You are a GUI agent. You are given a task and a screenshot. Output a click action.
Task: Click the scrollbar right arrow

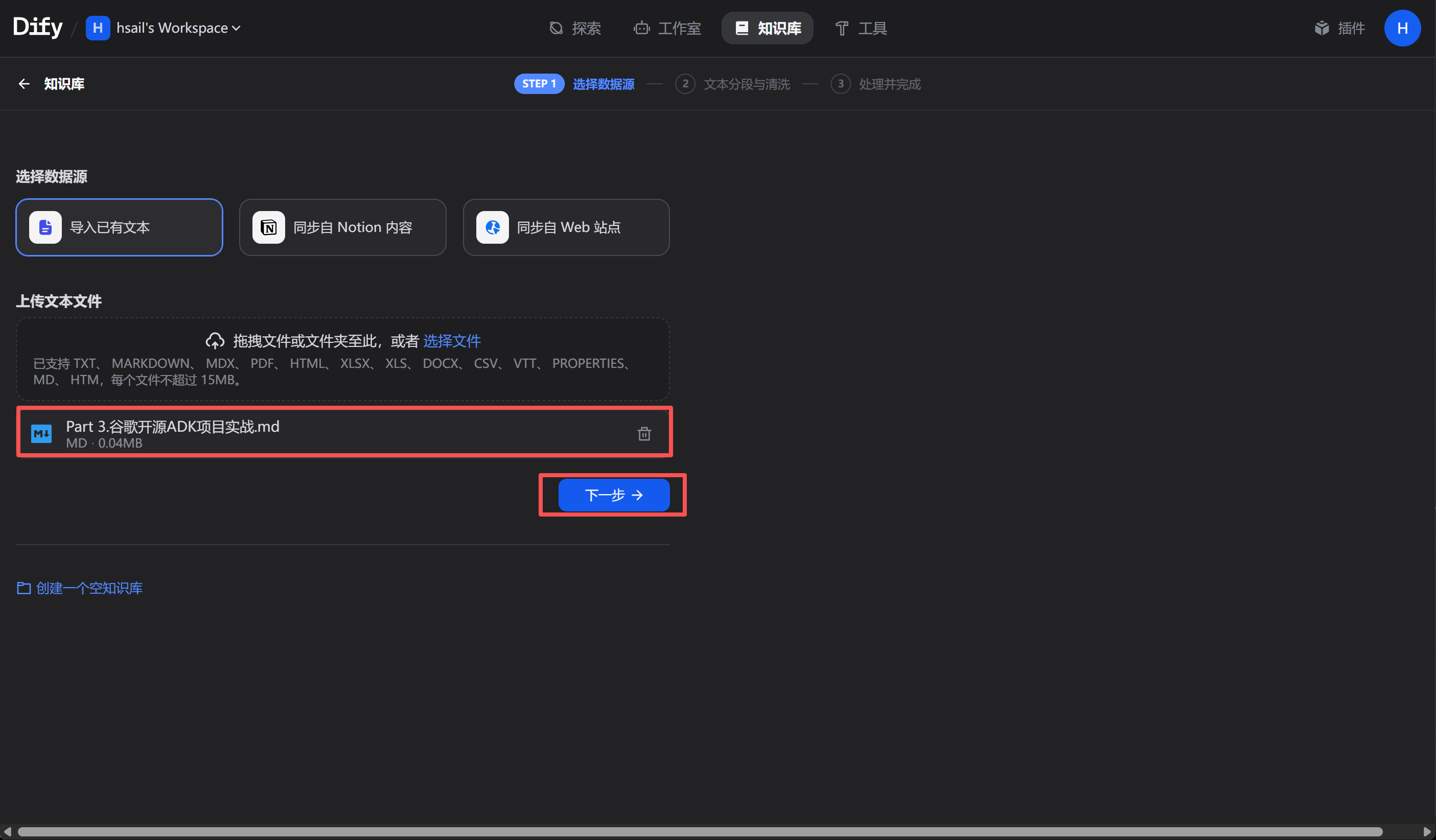coord(1426,831)
